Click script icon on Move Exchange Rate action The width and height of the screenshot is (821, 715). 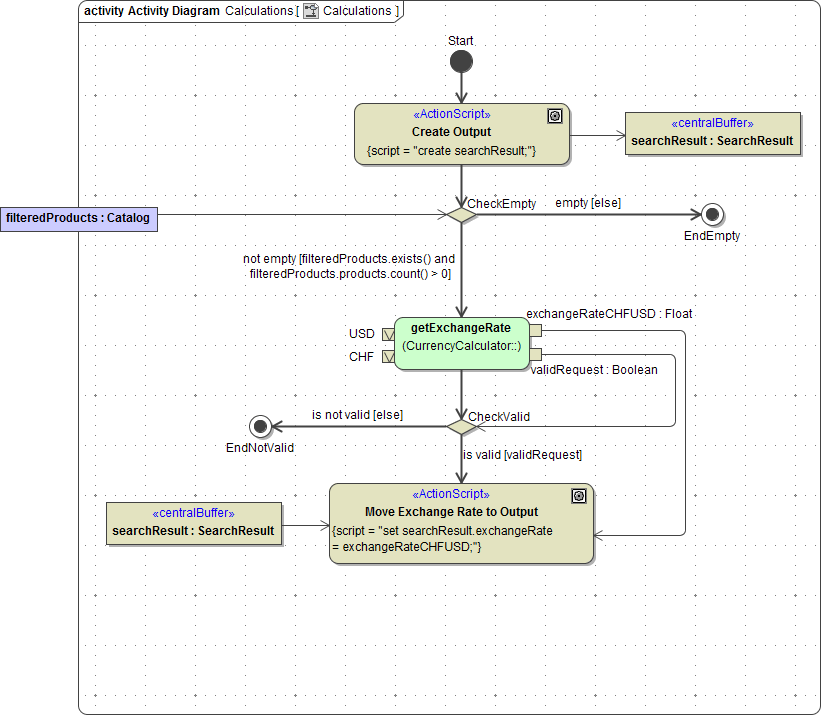(x=579, y=496)
